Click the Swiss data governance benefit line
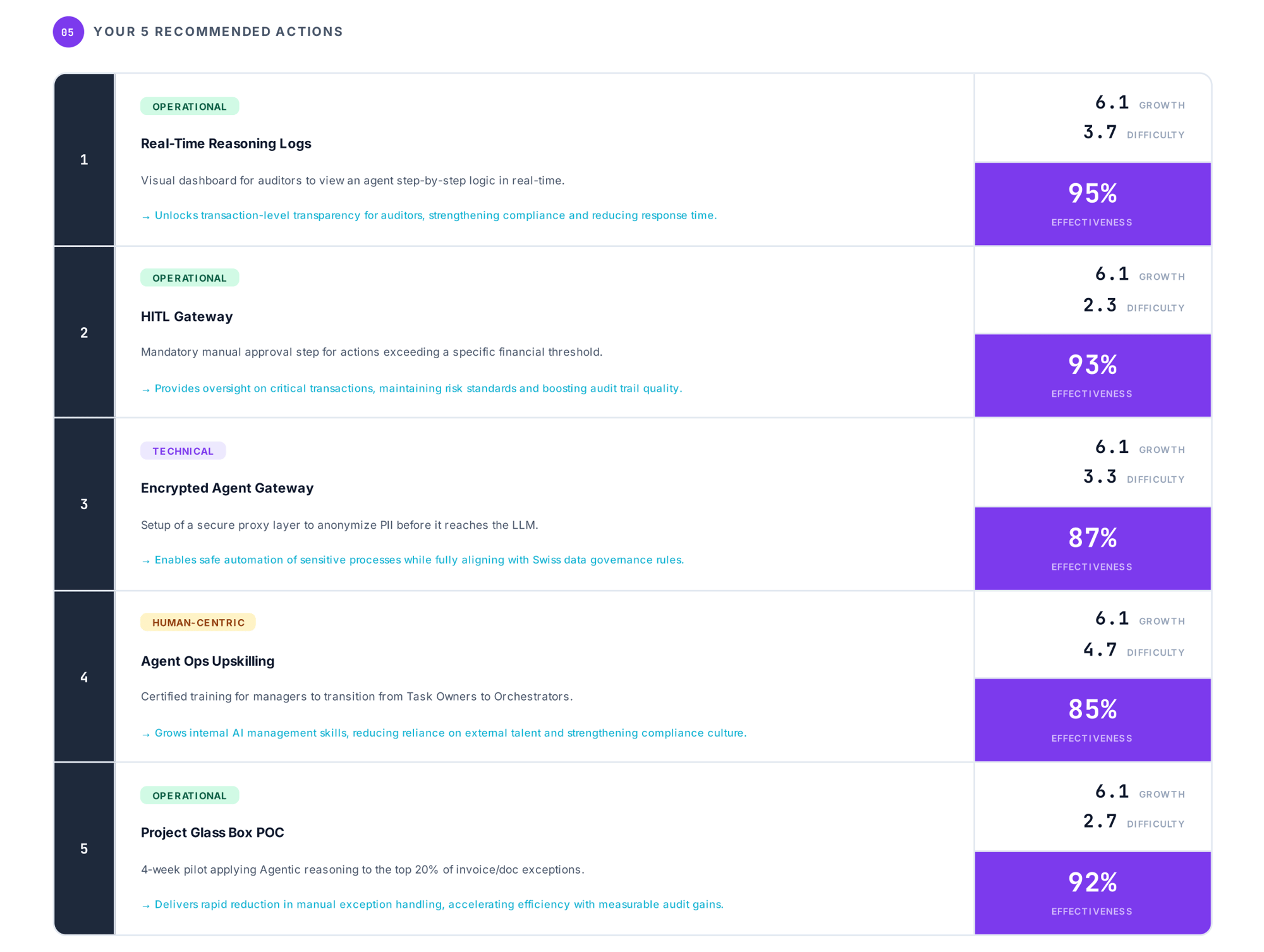 412,560
